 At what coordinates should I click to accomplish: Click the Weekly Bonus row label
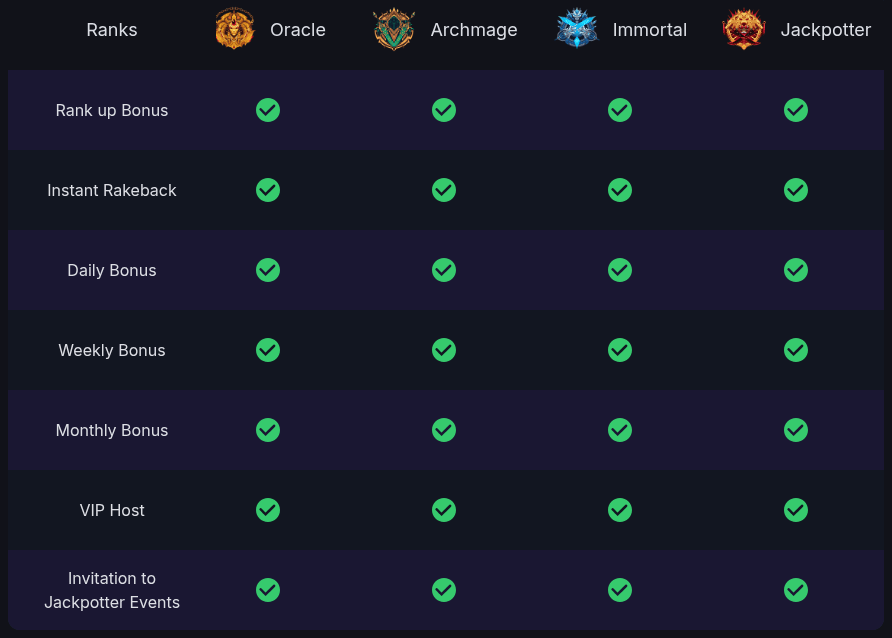(x=112, y=350)
